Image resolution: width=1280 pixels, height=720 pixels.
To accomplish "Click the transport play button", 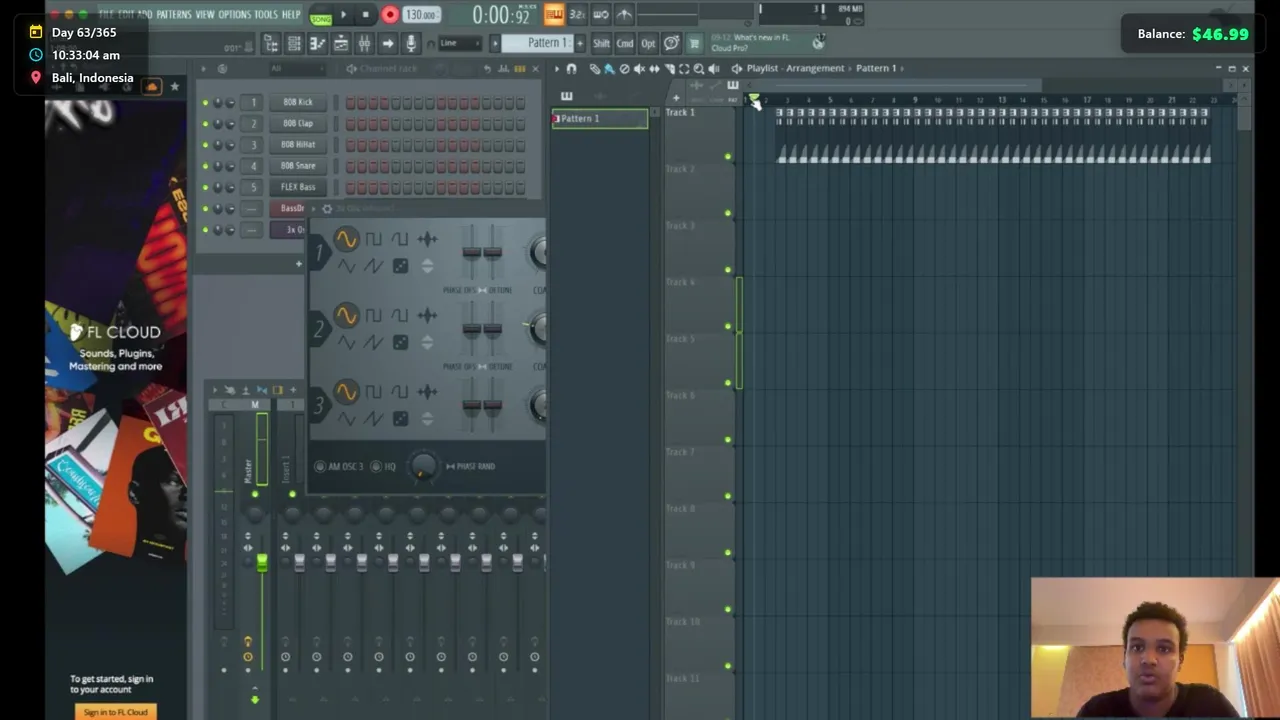I will tap(343, 15).
